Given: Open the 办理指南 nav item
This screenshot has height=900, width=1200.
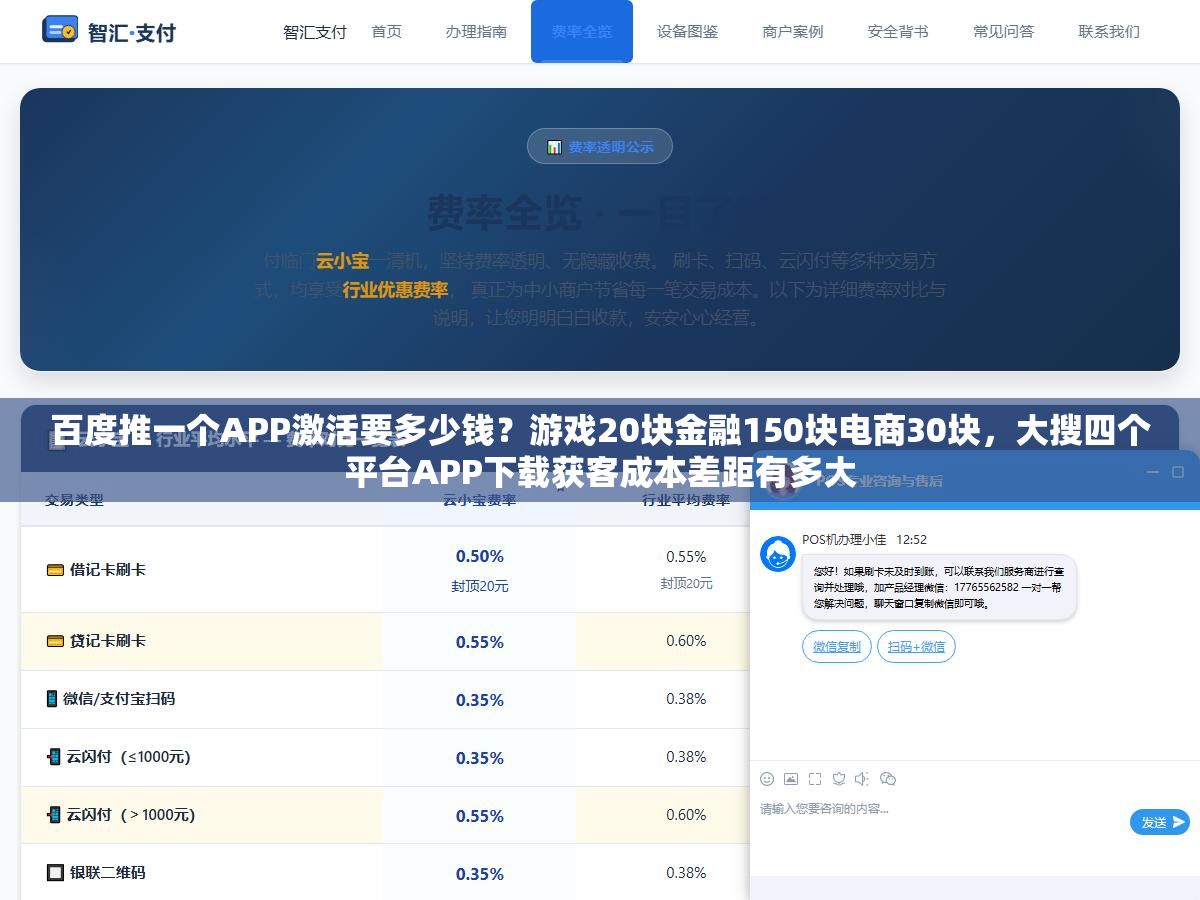Looking at the screenshot, I should (476, 31).
